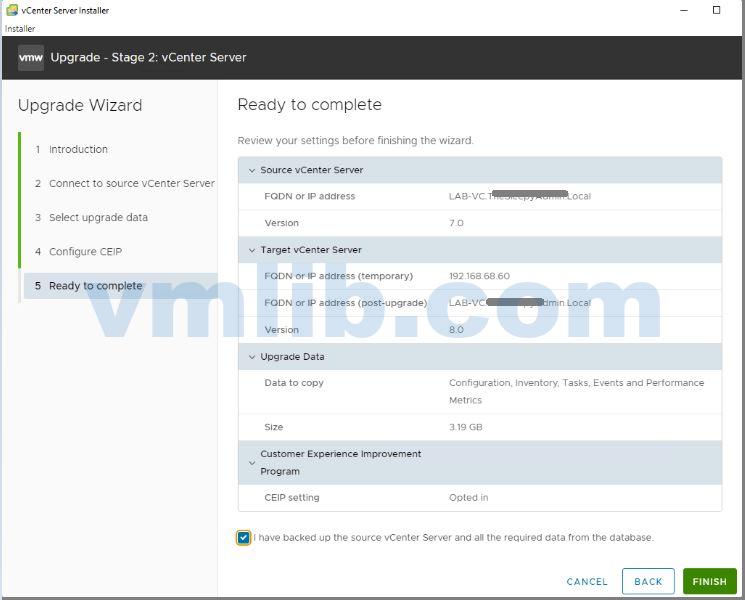Image resolution: width=745 pixels, height=600 pixels.
Task: Maximize the installer window
Action: tap(716, 10)
